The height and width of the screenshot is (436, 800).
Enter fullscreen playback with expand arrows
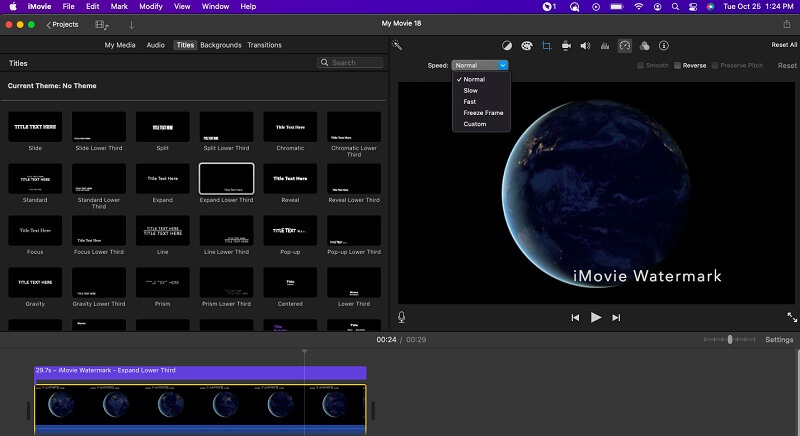pyautogui.click(x=792, y=317)
